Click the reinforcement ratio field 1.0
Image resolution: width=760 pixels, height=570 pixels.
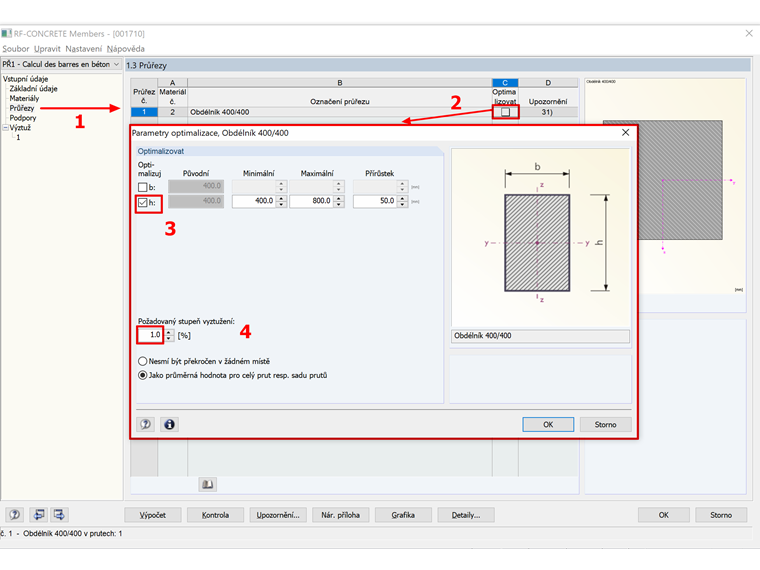coord(150,335)
